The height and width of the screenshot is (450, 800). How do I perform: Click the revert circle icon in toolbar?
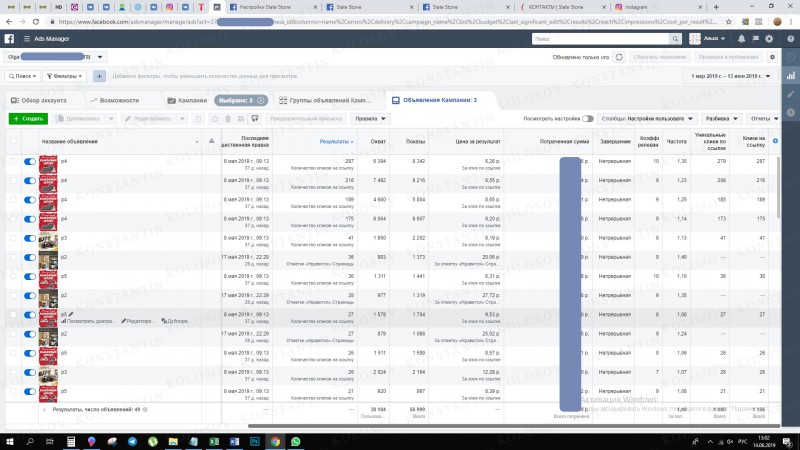[214, 119]
